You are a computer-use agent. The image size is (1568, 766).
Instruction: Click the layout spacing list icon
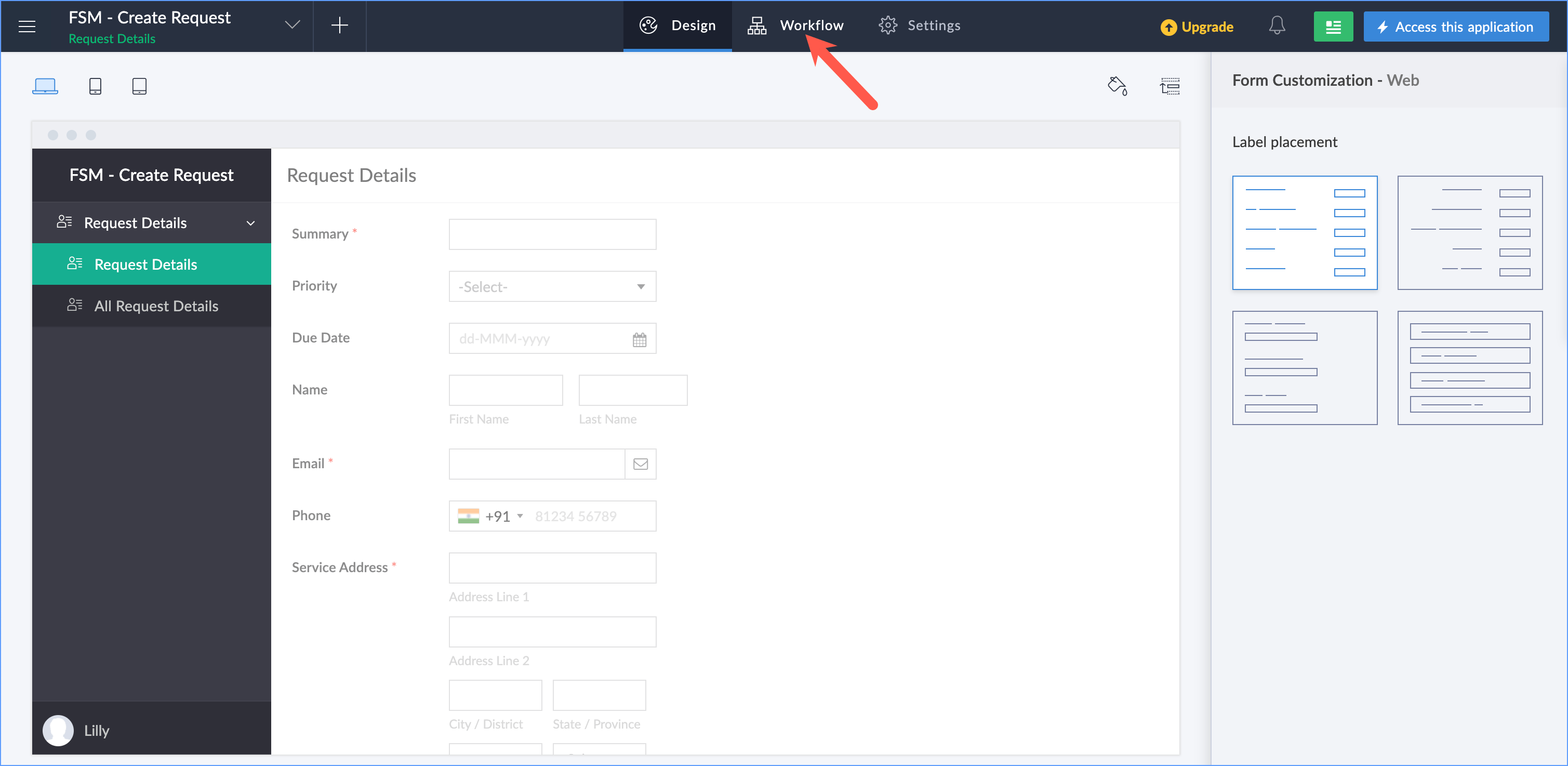pyautogui.click(x=1170, y=86)
